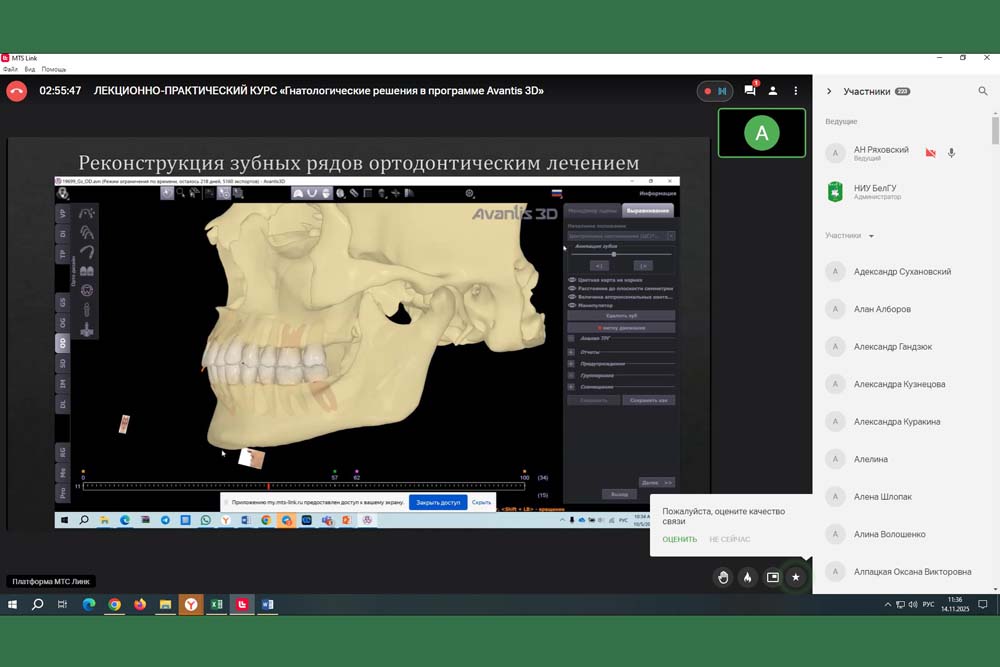Switch to picture-in-picture layout icon

click(x=772, y=577)
